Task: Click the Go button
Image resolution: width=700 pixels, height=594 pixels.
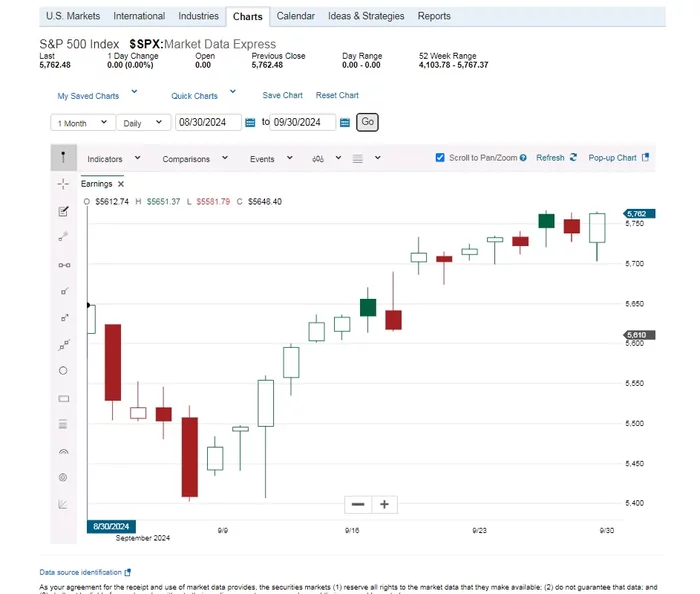Action: click(x=367, y=122)
